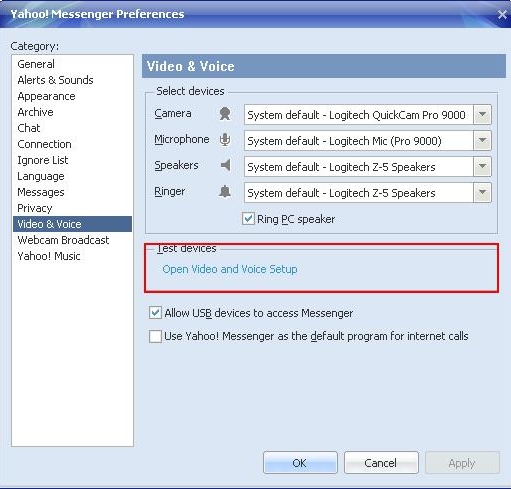Select the Ignore List category
Viewport: 511px width, 489px height.
tap(43, 160)
